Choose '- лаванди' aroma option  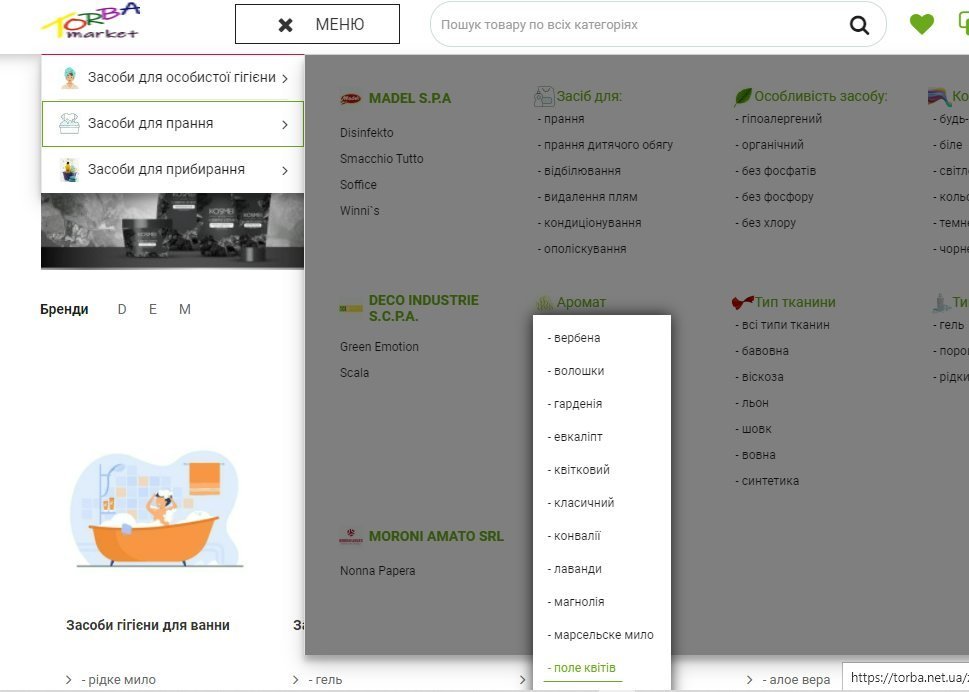pyautogui.click(x=574, y=569)
